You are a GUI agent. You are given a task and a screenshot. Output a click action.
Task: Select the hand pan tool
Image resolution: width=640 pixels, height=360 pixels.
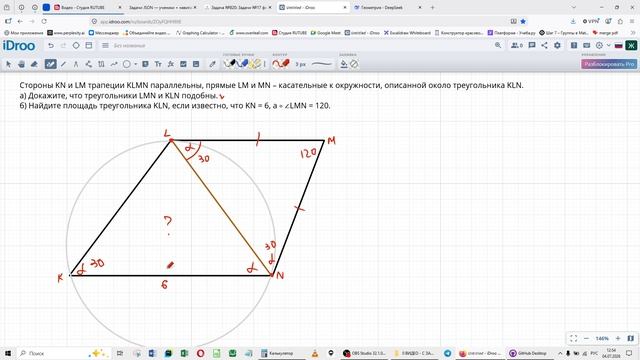pyautogui.click(x=21, y=64)
